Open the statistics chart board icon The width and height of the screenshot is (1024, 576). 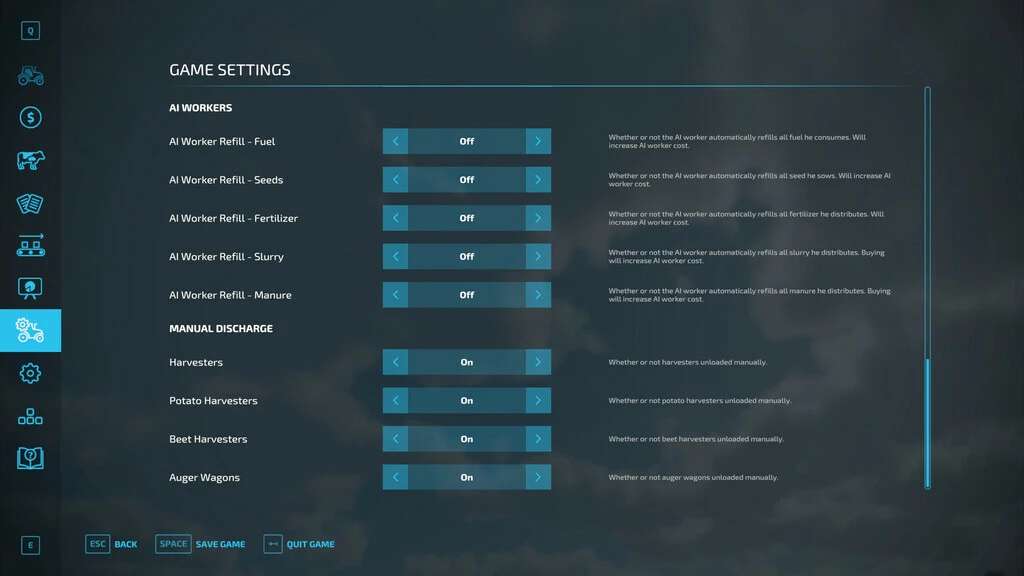click(30, 288)
